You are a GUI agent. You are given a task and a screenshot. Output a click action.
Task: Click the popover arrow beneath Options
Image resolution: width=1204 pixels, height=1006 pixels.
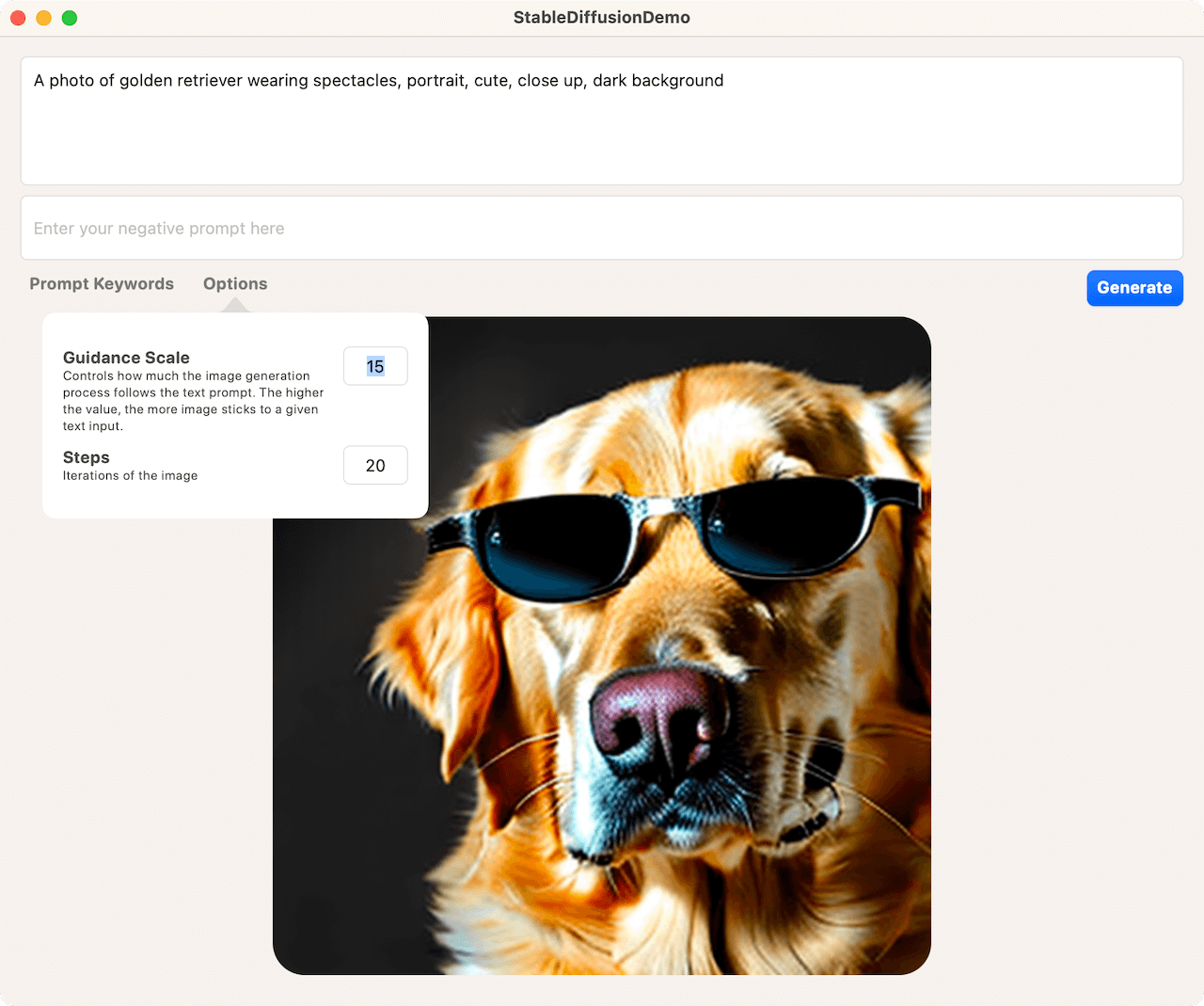[235, 305]
